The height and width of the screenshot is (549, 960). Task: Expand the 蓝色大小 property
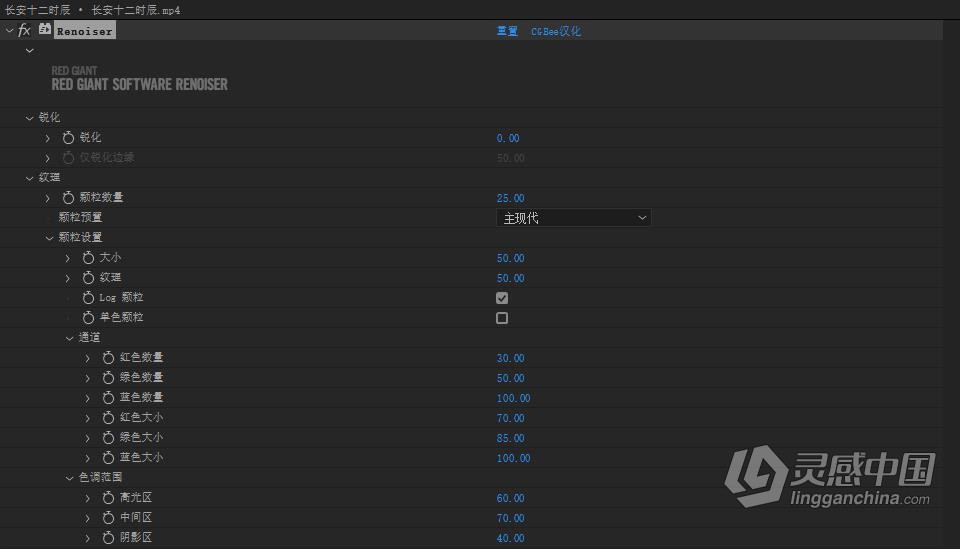point(88,458)
